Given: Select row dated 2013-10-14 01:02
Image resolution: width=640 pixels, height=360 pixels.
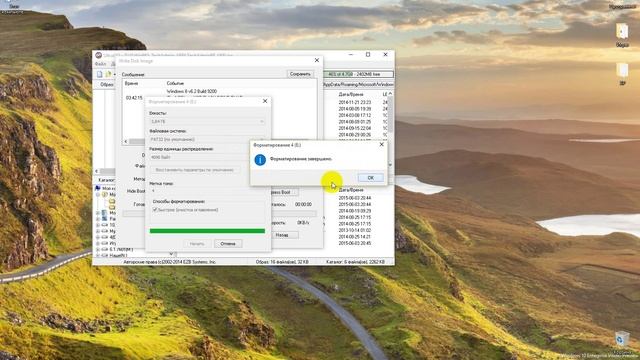Looking at the screenshot, I should pyautogui.click(x=354, y=230).
